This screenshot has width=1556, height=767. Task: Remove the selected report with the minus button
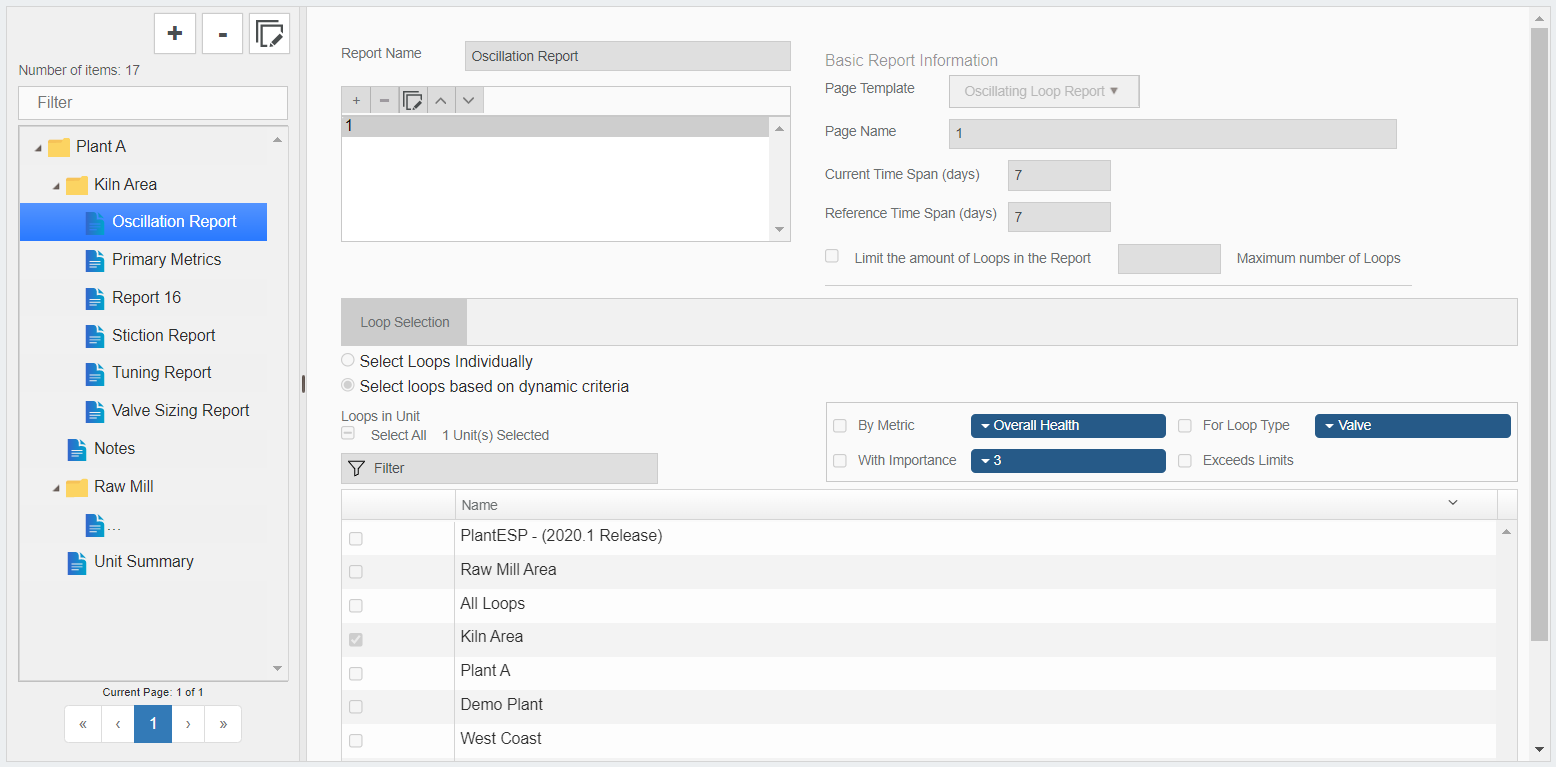pos(222,33)
